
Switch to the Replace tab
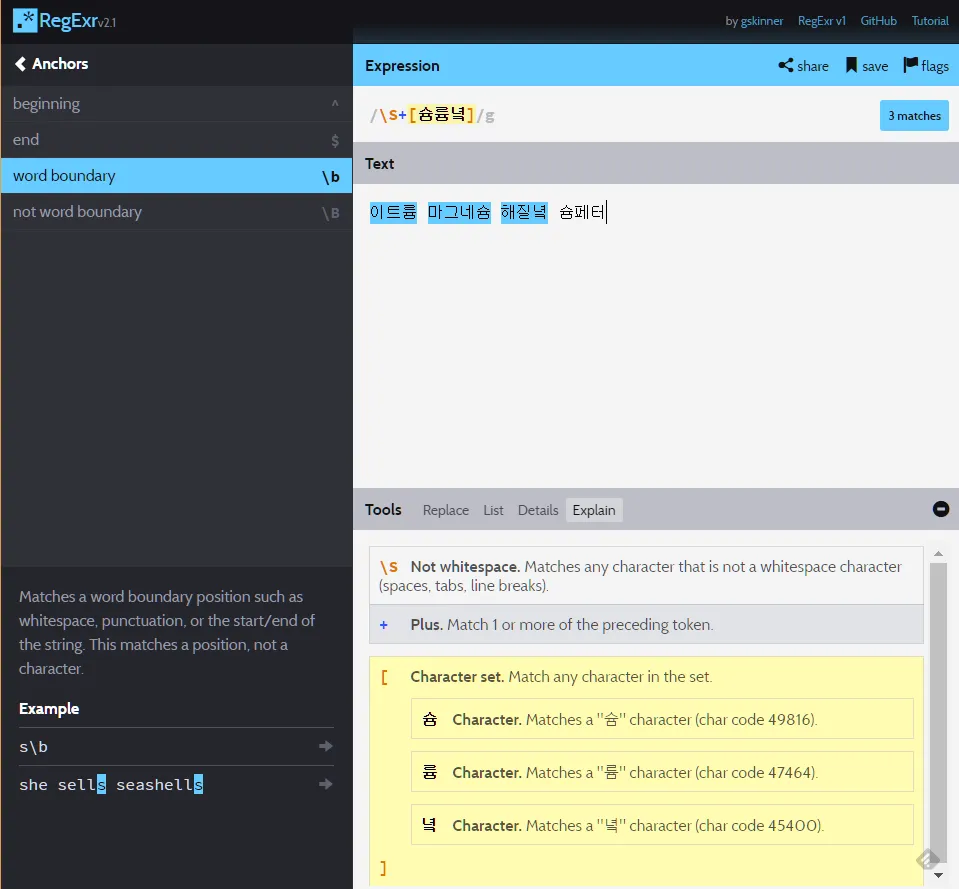446,510
